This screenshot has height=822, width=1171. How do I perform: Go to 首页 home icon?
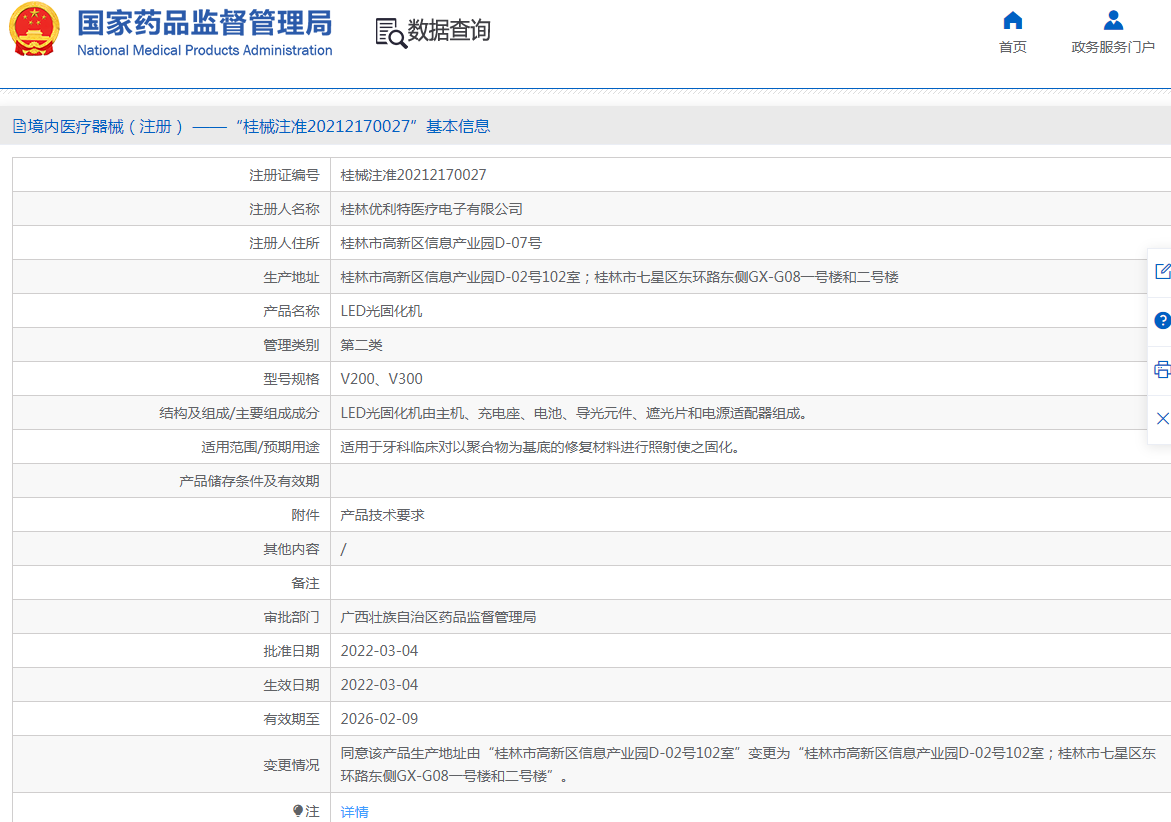[x=1013, y=19]
